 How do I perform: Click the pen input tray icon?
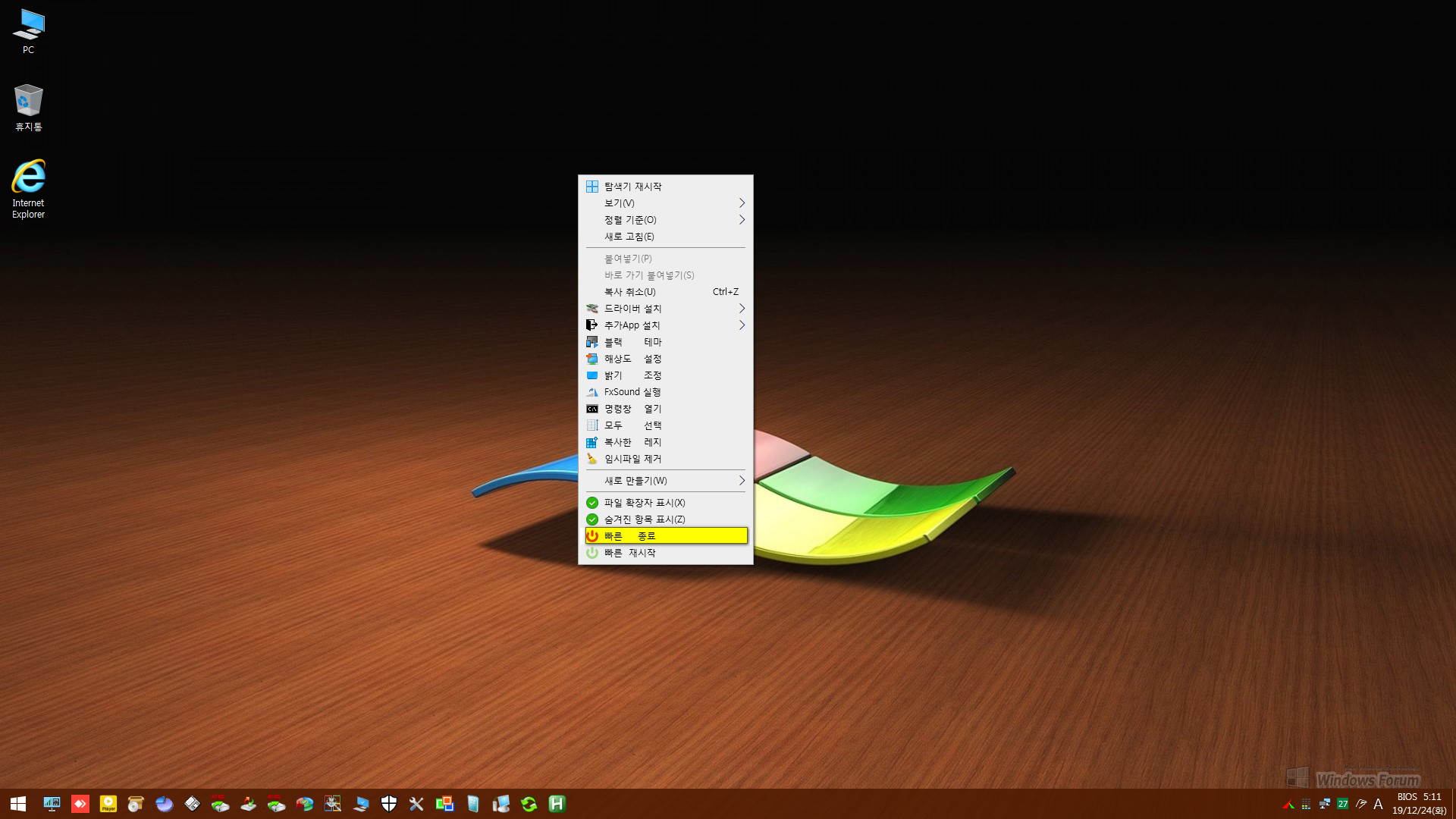coord(1361,804)
